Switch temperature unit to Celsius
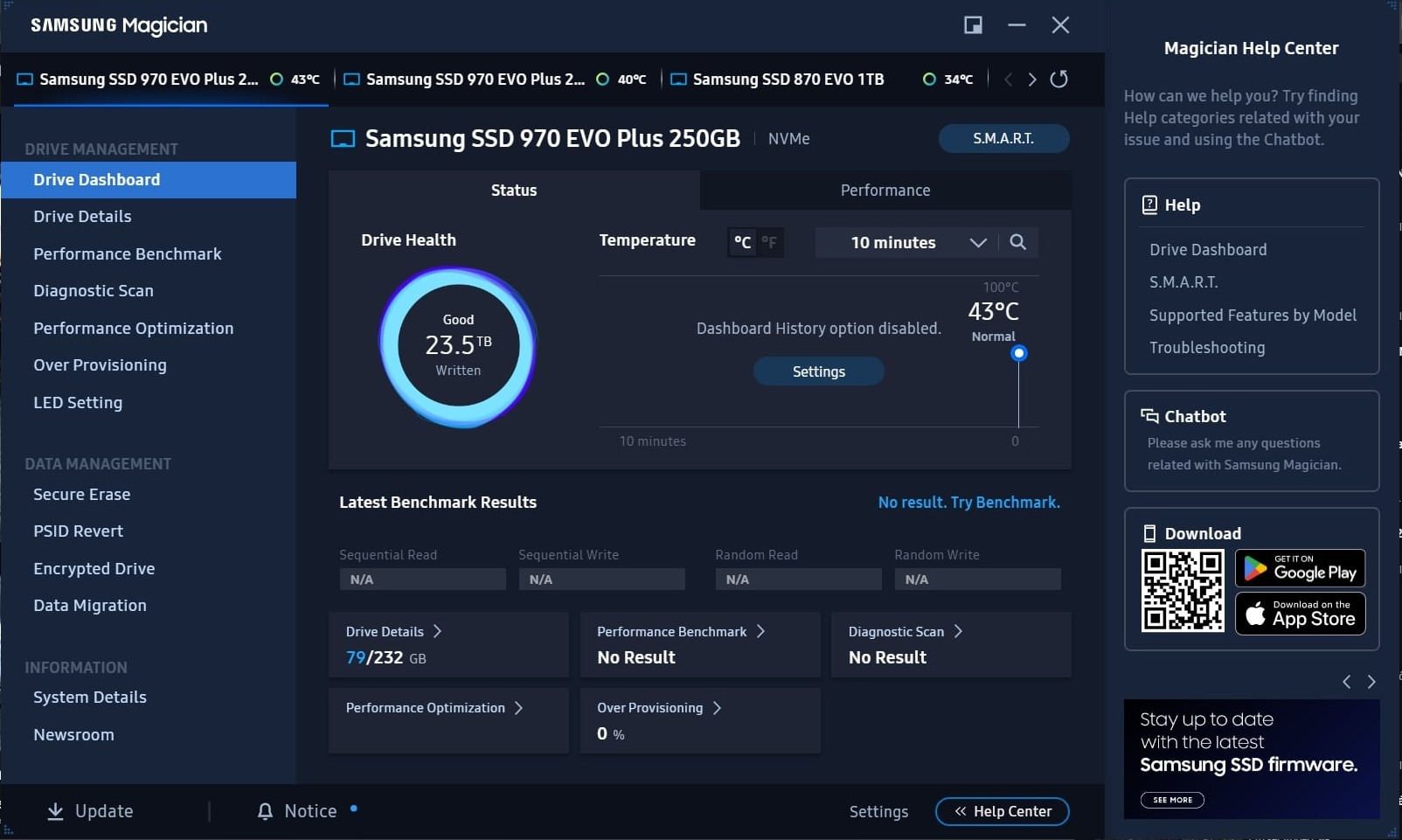1402x840 pixels. tap(742, 242)
